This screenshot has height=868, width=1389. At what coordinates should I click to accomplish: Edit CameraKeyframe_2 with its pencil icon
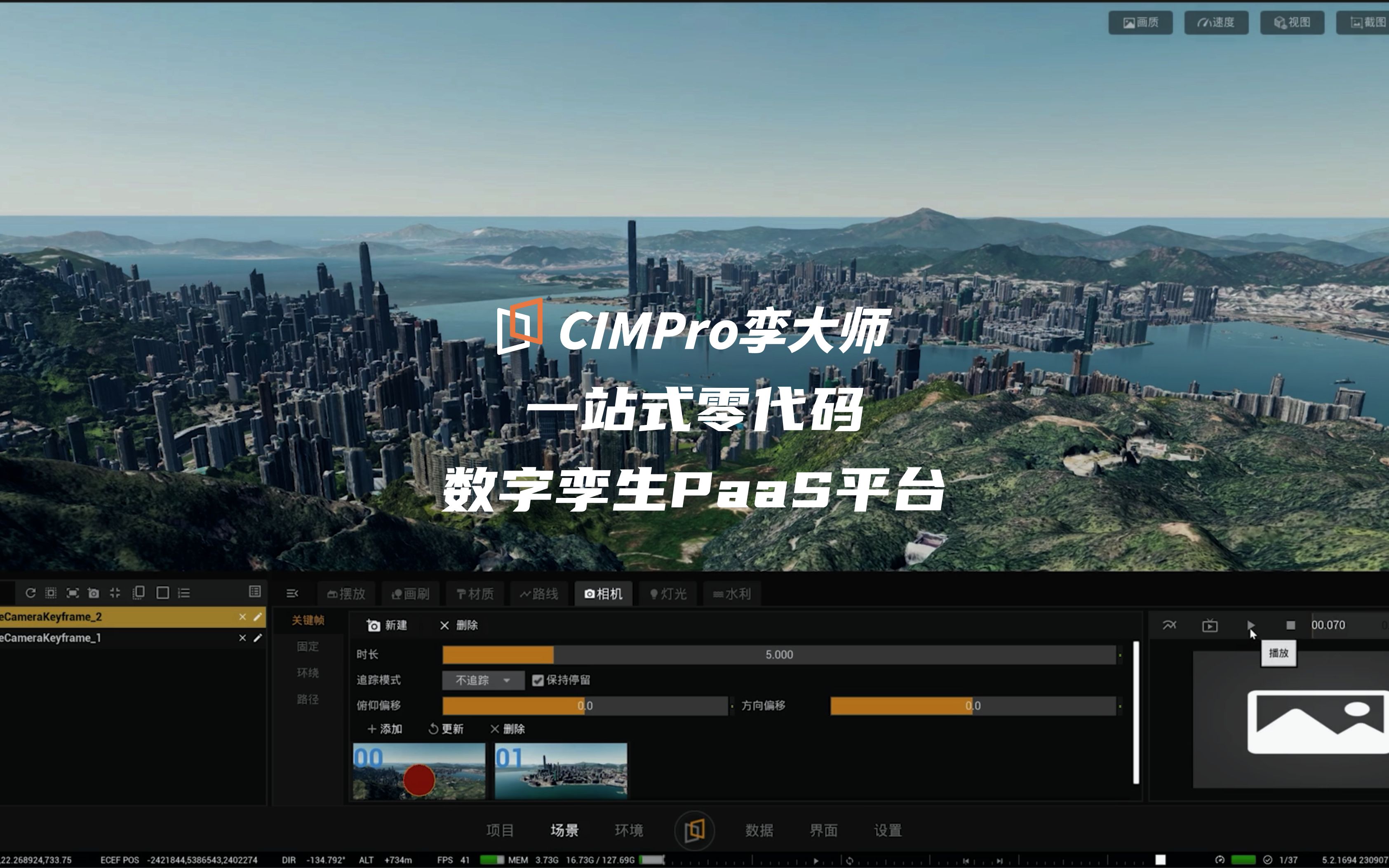coord(258,617)
